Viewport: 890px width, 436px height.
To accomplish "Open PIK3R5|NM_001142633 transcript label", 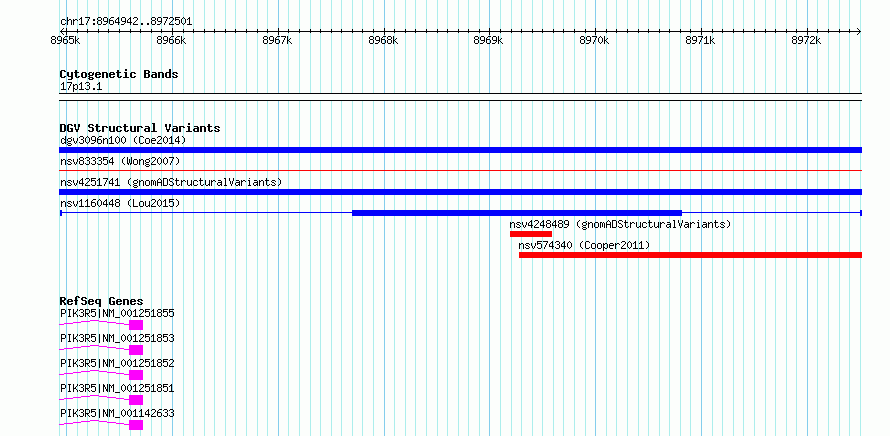I will click(117, 413).
